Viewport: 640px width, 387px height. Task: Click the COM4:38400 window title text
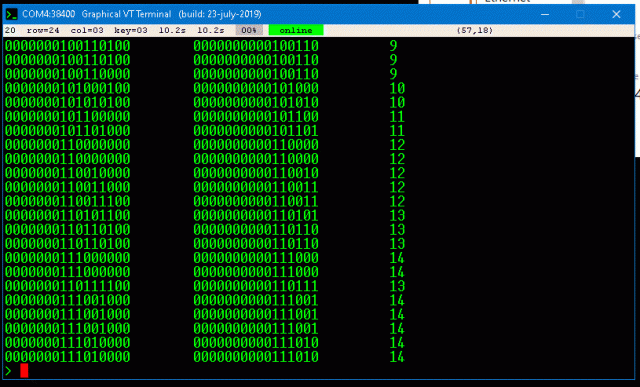(49, 14)
